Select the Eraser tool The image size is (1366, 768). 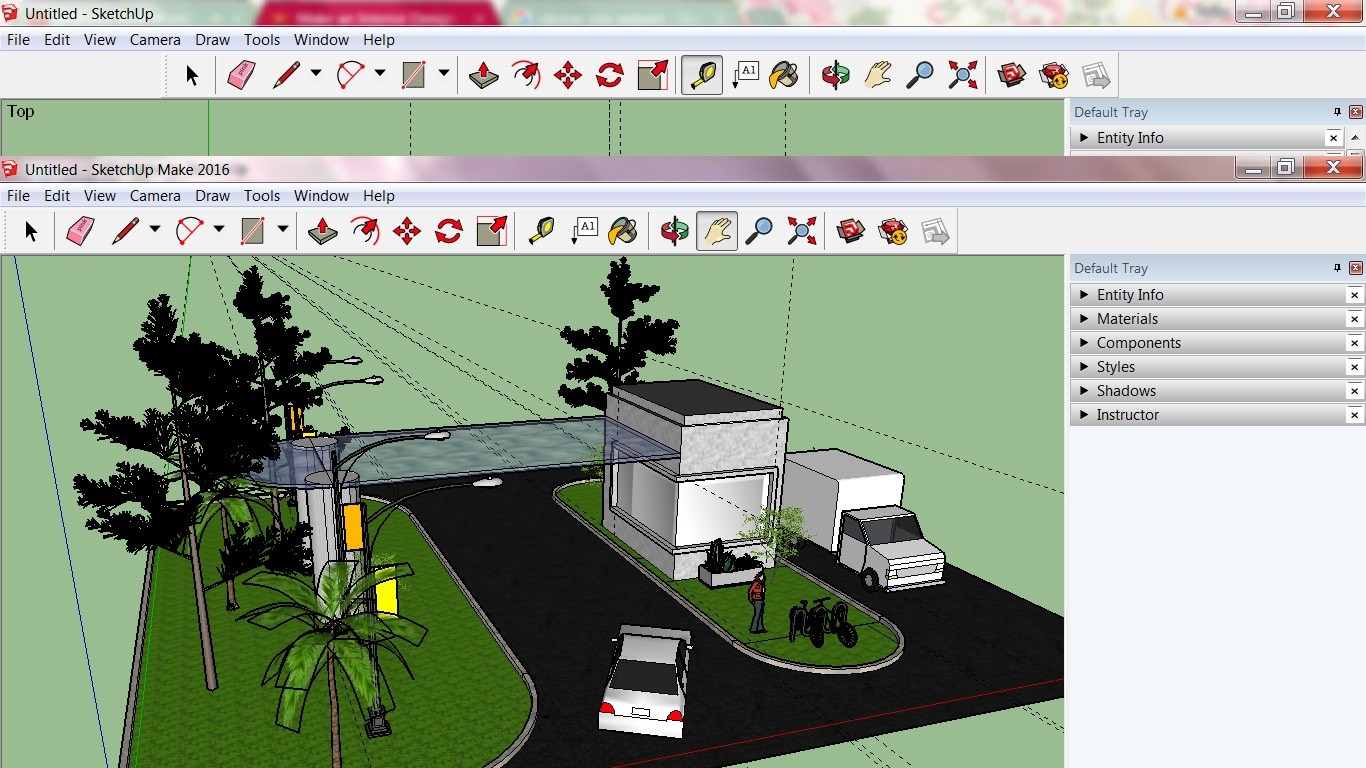80,230
